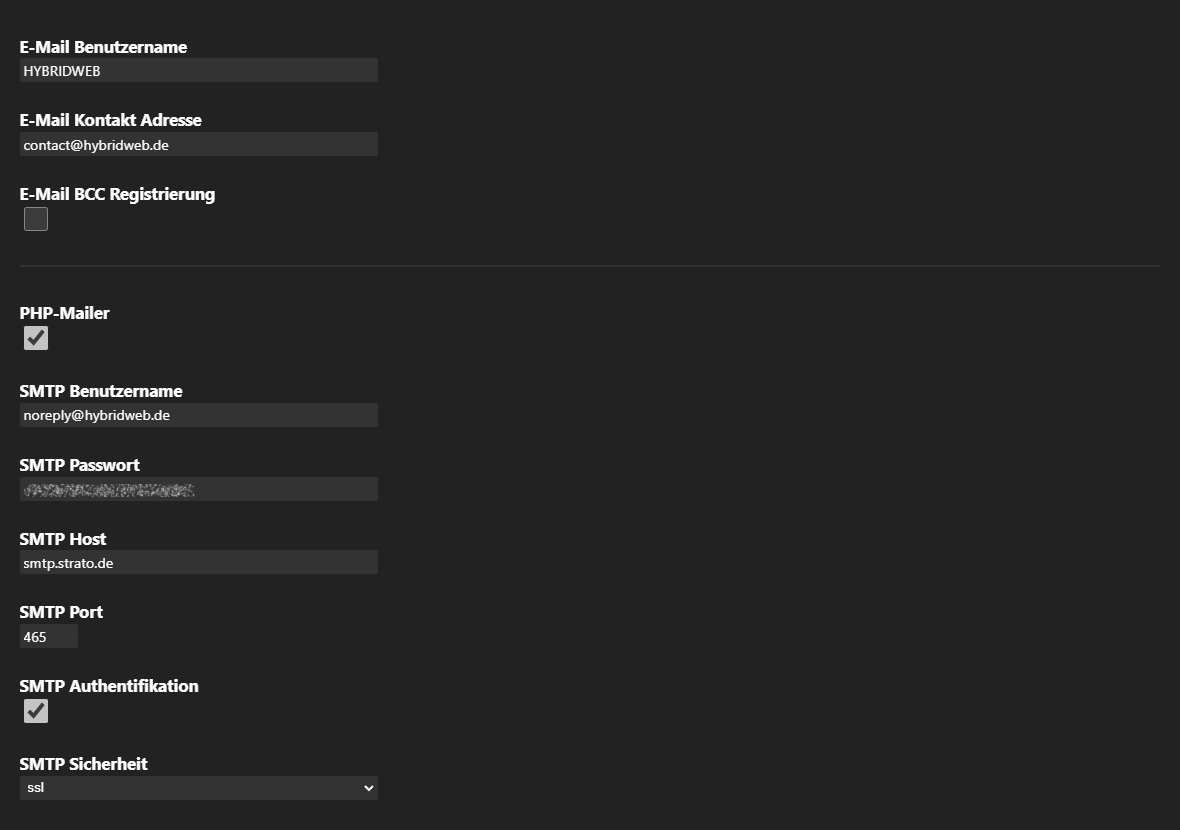Click the PHP-Mailer label text

(65, 313)
